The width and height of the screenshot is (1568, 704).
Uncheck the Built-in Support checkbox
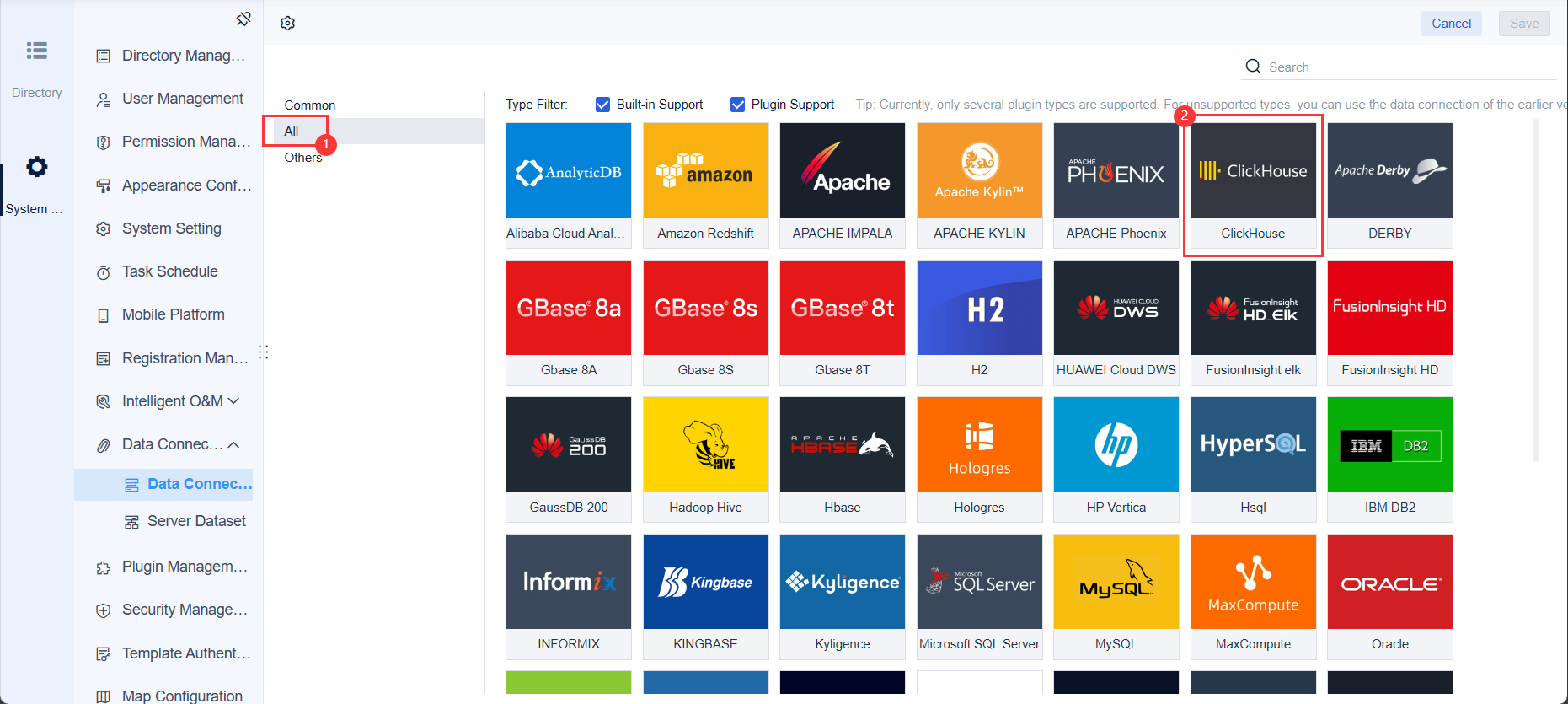tap(602, 105)
